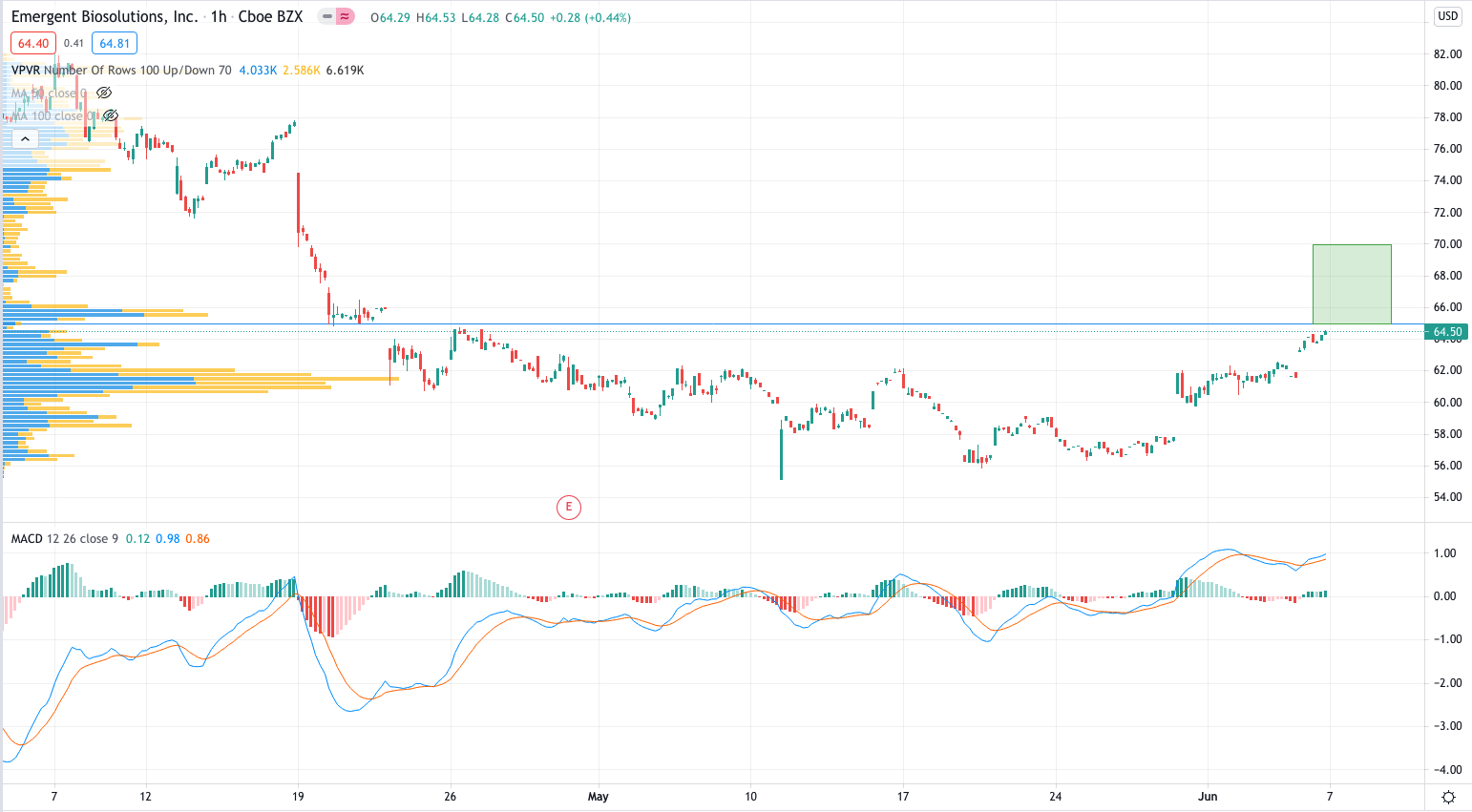This screenshot has height=812, width=1472.
Task: Click the MACD line value 0.98
Action: click(x=168, y=538)
